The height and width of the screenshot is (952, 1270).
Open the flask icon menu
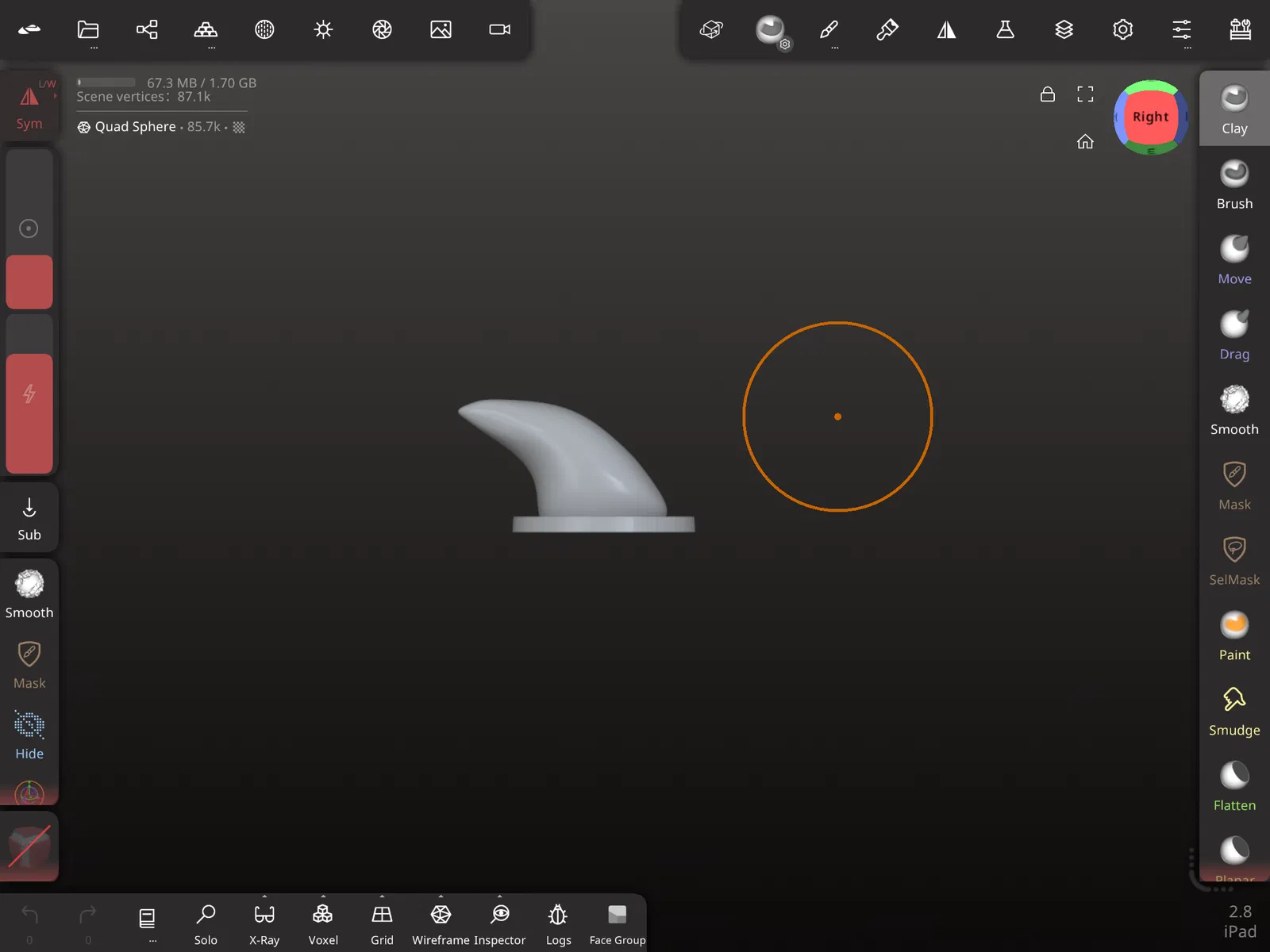point(1005,30)
